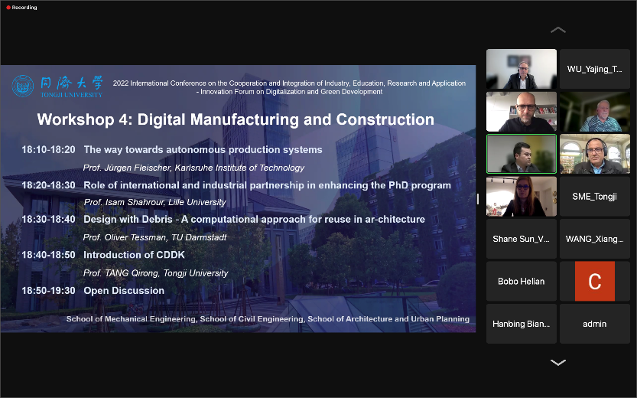Click the green-highlighted active speaker video

point(521,154)
